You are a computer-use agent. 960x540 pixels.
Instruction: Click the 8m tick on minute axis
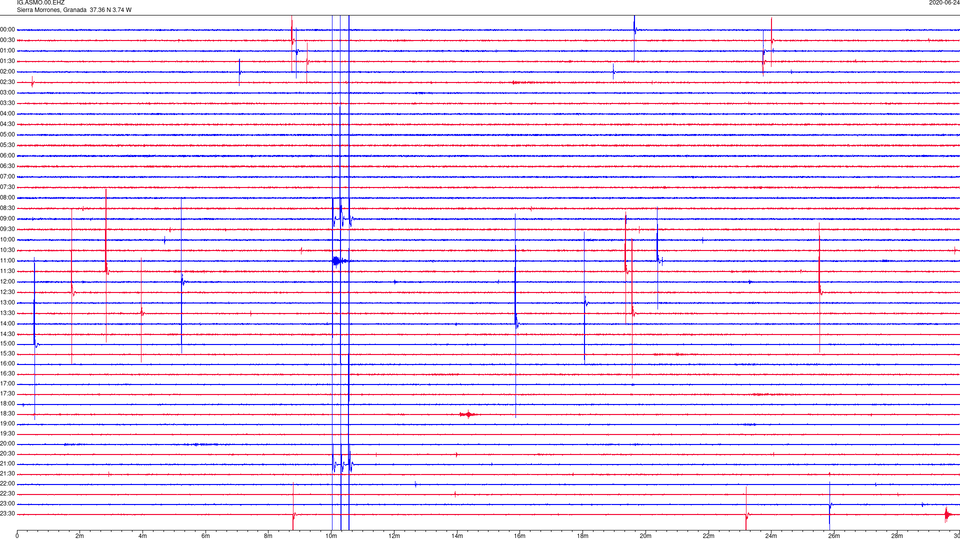268,536
